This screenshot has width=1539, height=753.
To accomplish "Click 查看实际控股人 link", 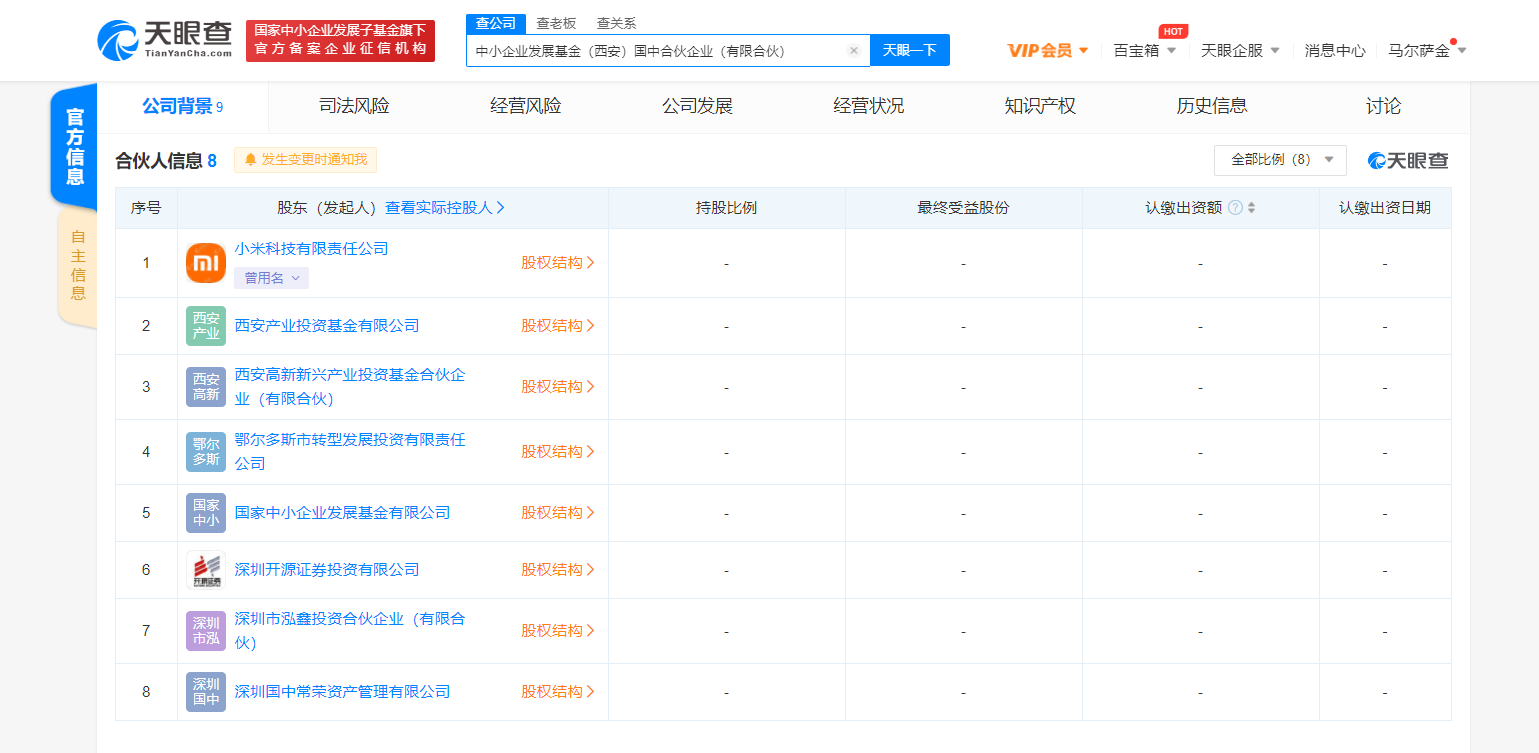I will 445,208.
